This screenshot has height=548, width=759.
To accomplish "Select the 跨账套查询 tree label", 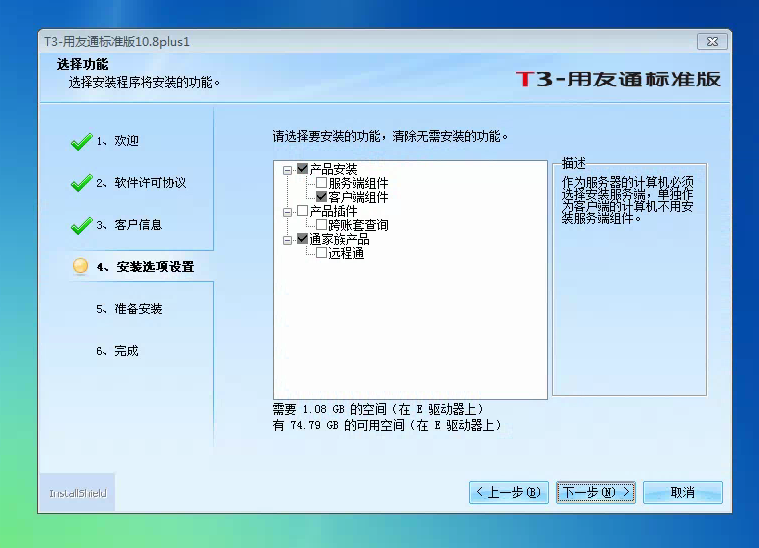I will pyautogui.click(x=358, y=225).
